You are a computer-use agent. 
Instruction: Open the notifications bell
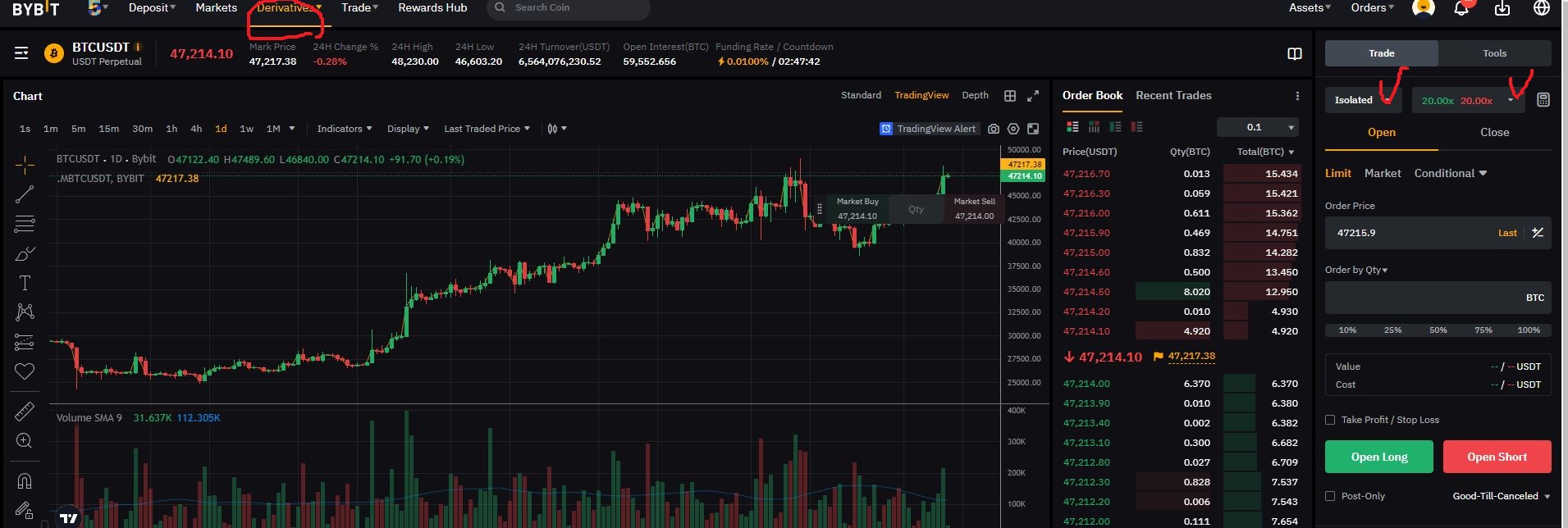click(x=1461, y=8)
